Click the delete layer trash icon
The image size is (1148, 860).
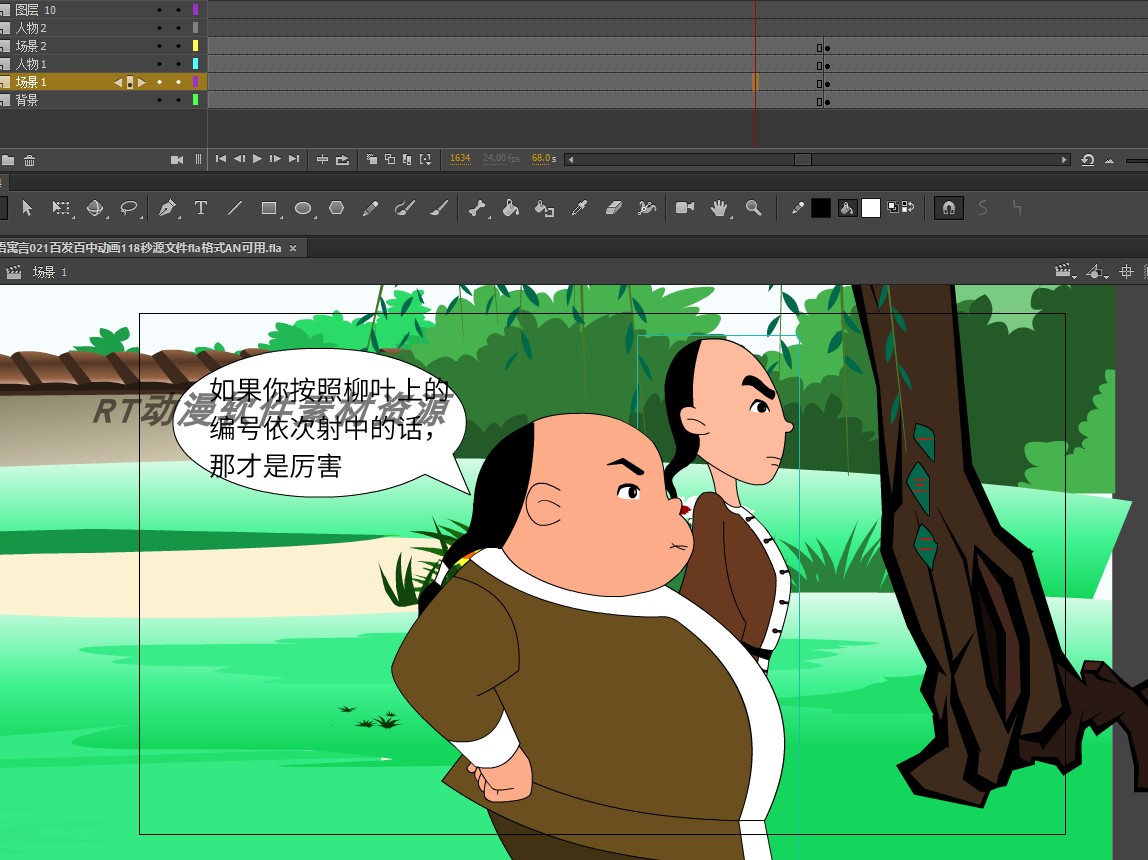(x=29, y=160)
